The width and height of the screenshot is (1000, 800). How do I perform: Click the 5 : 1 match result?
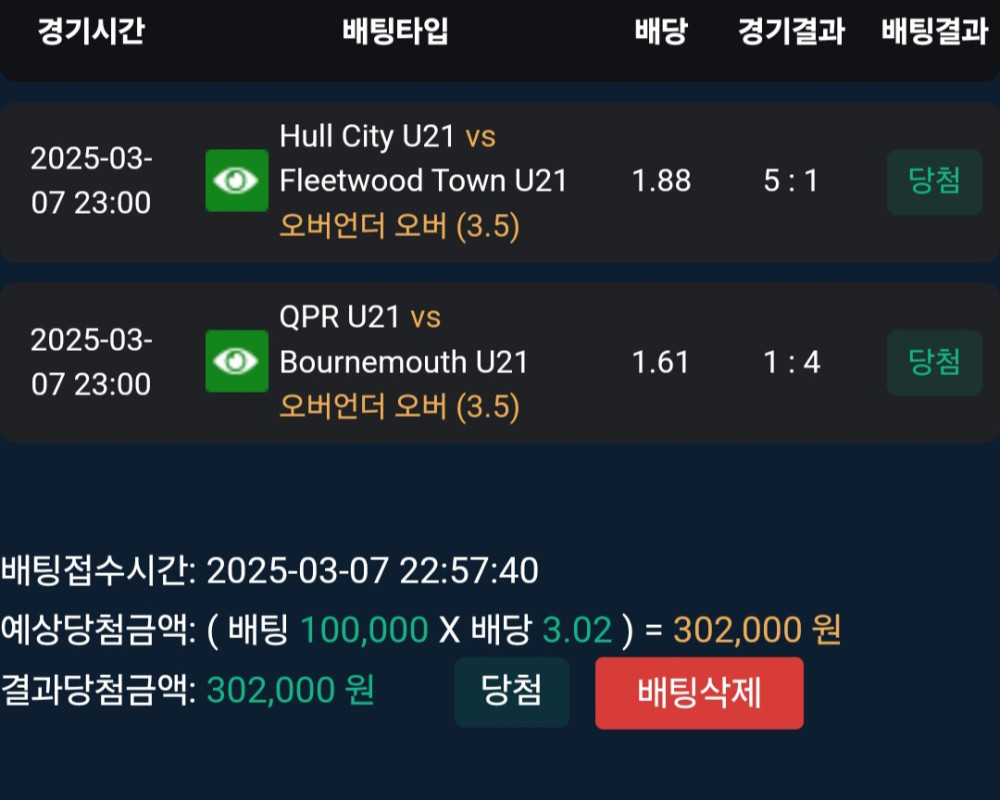[791, 181]
